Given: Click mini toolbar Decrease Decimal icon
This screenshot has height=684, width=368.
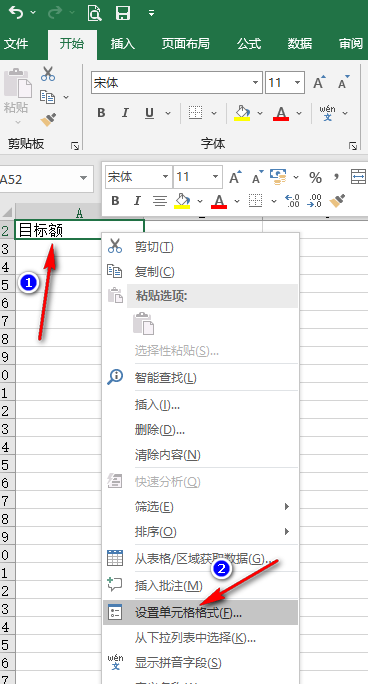Looking at the screenshot, I should coord(314,201).
